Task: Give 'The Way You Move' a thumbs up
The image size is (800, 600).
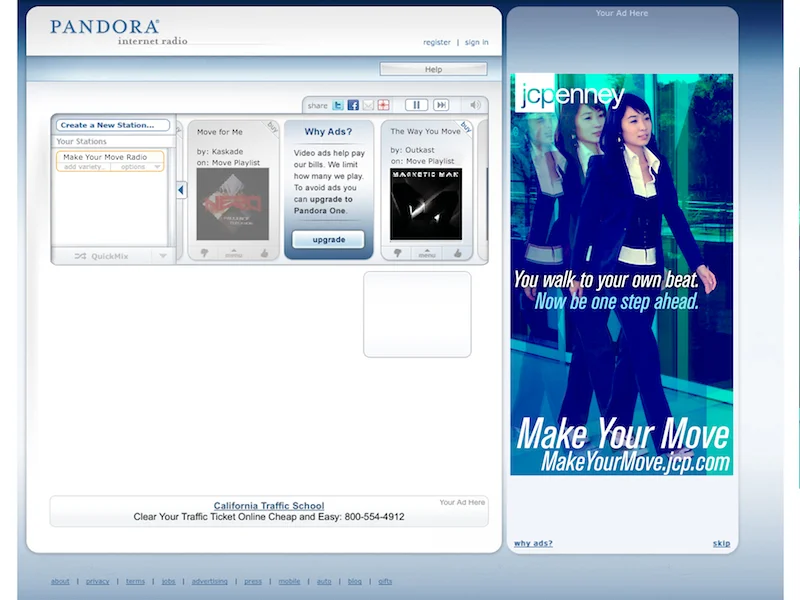Action: pos(458,252)
